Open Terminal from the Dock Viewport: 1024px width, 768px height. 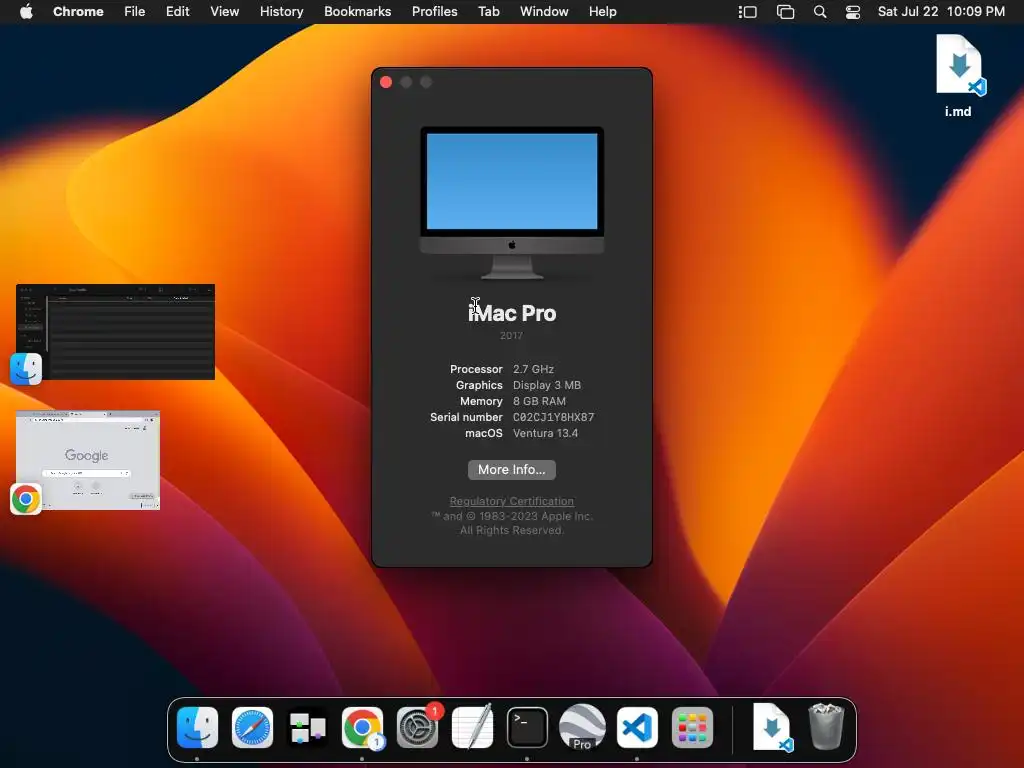coord(527,728)
